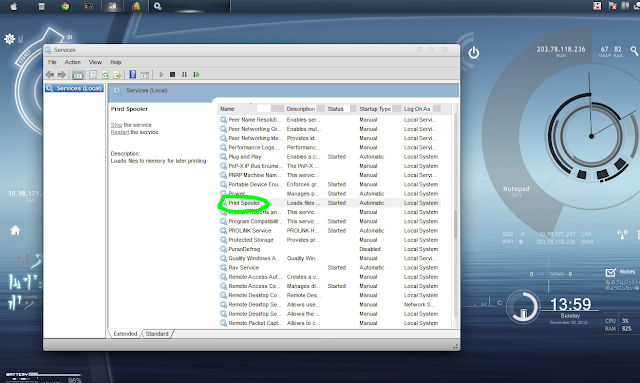This screenshot has width=640, height=383.
Task: Select the Portable Device Enumerator service
Action: (329, 184)
